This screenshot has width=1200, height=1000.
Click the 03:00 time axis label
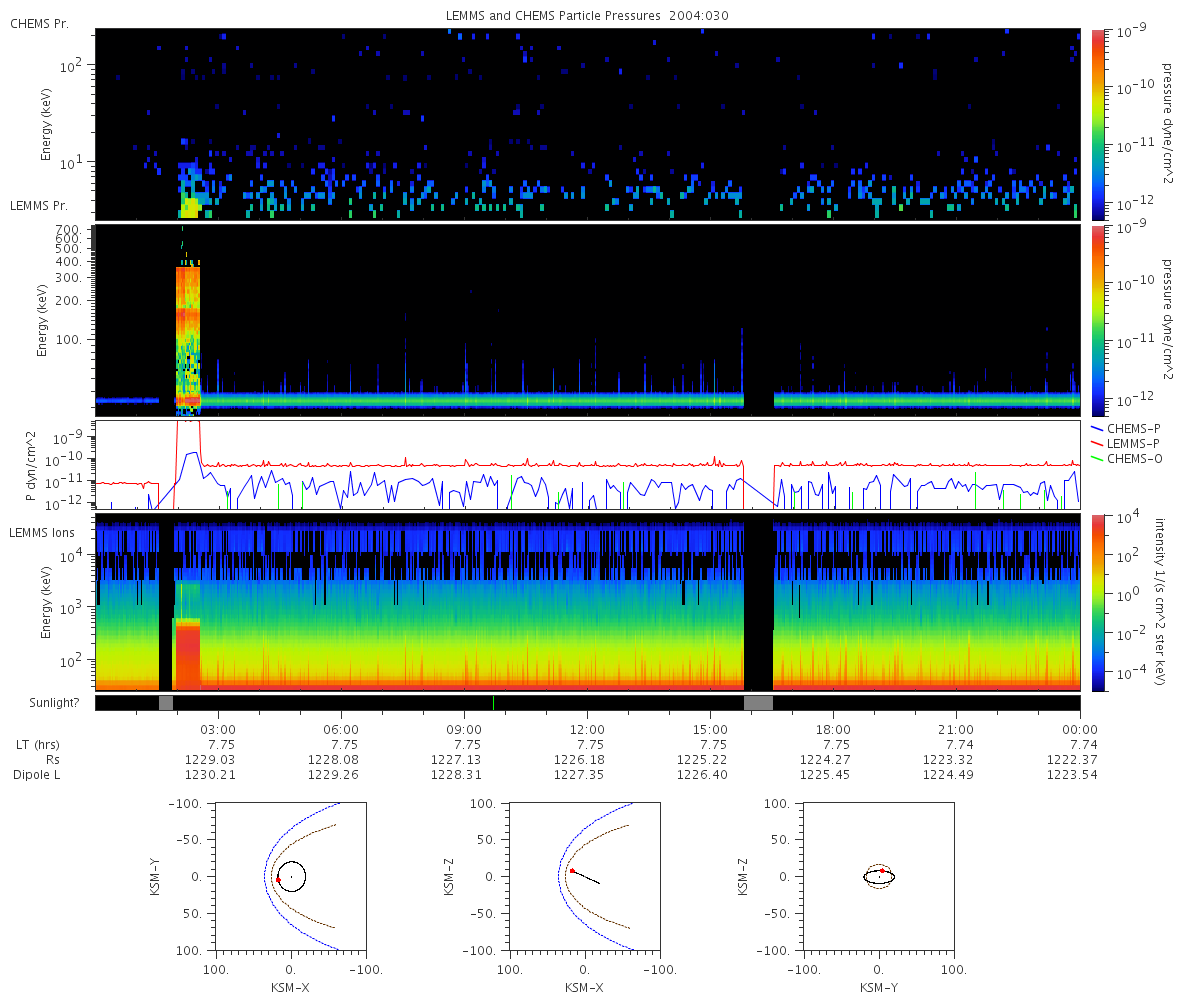[218, 728]
